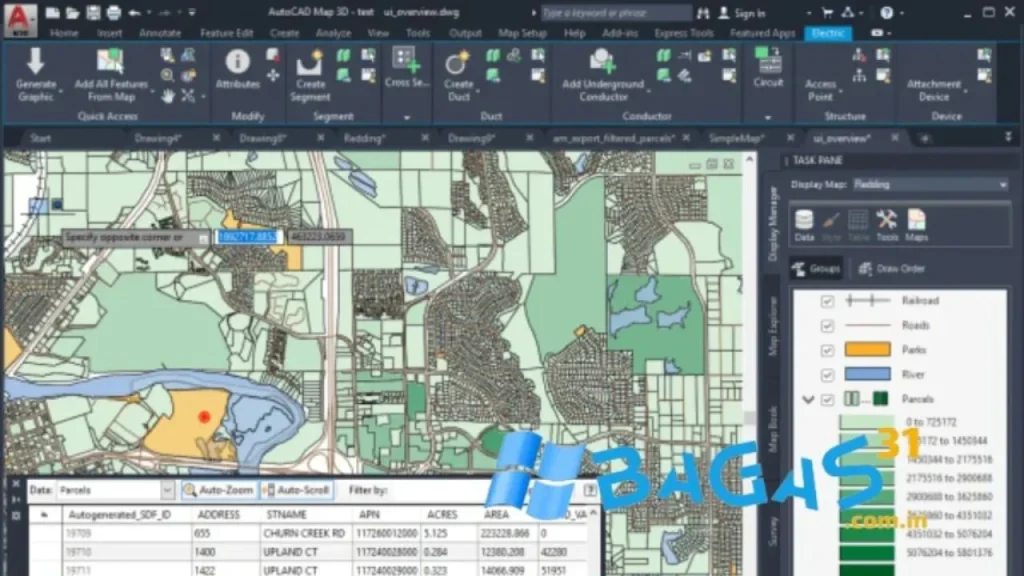The height and width of the screenshot is (576, 1024).
Task: Open the Sign In dropdown
Action: coord(808,13)
